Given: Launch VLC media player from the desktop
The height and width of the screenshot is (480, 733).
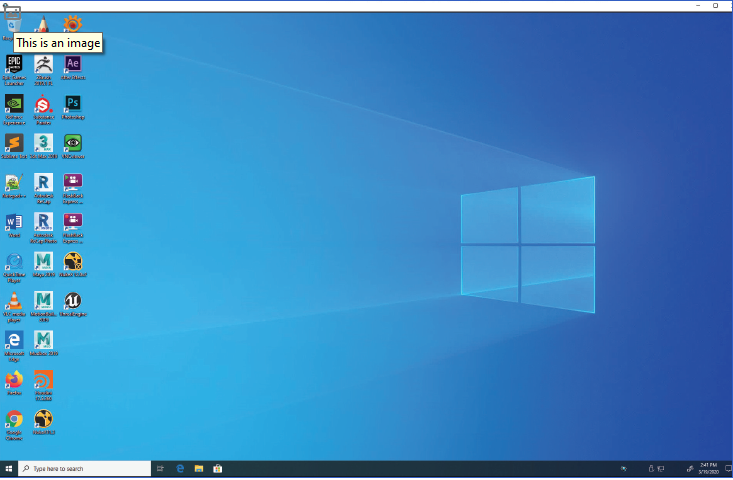Looking at the screenshot, I should (14, 307).
